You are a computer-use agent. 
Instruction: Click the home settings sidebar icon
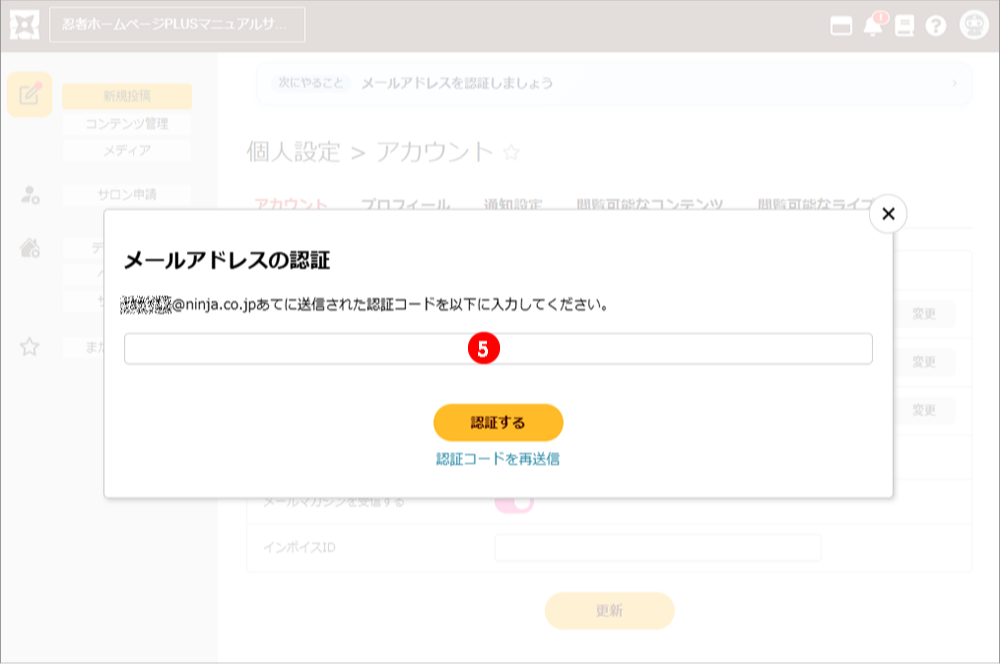tap(29, 247)
